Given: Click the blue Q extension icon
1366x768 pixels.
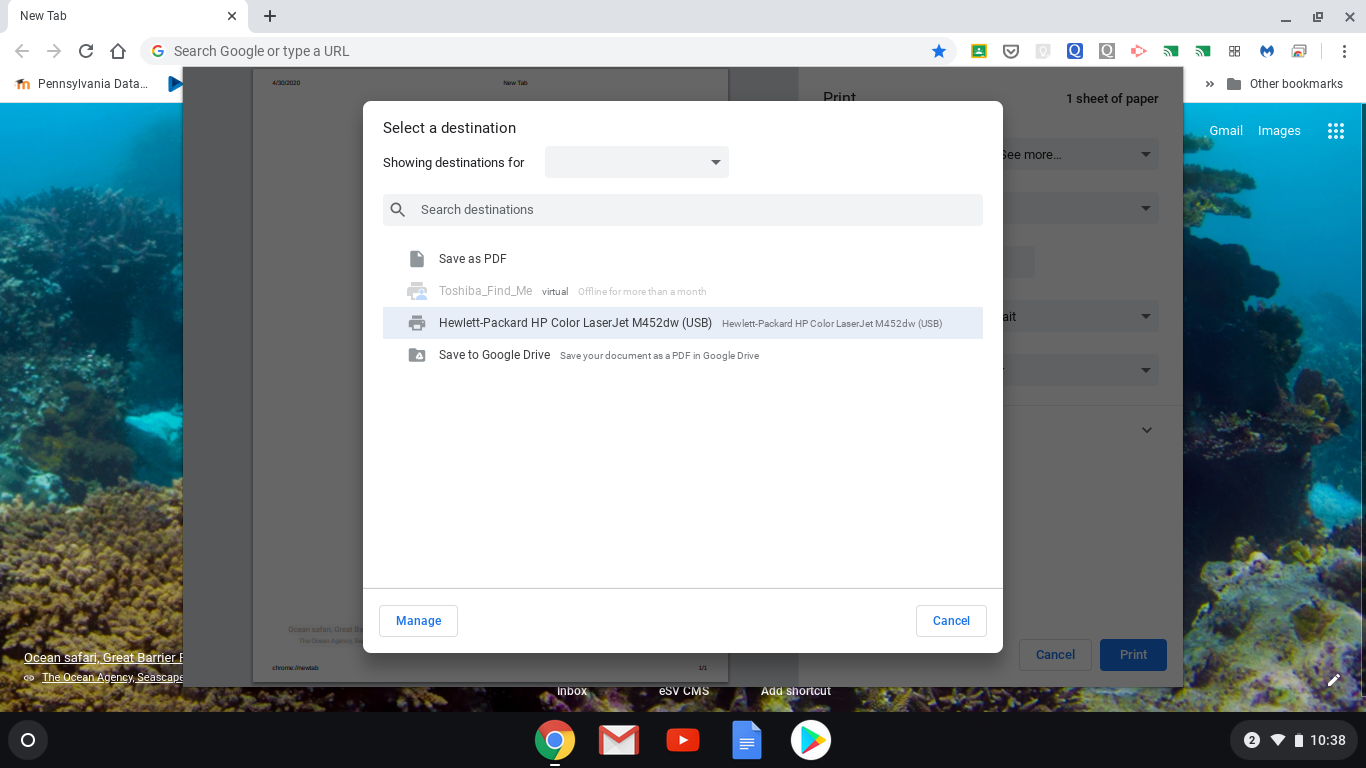Looking at the screenshot, I should coord(1075,51).
